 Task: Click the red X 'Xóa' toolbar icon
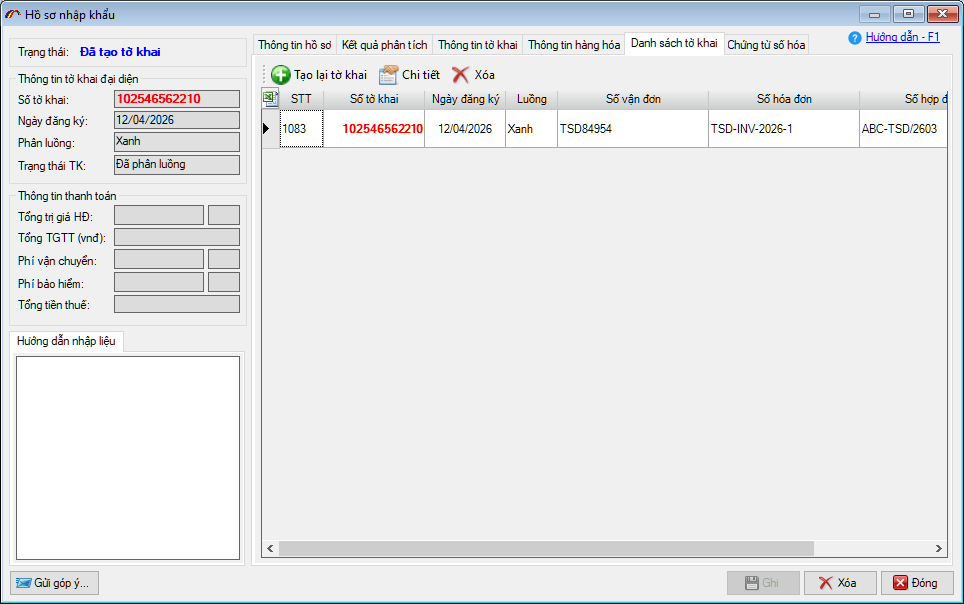point(460,75)
